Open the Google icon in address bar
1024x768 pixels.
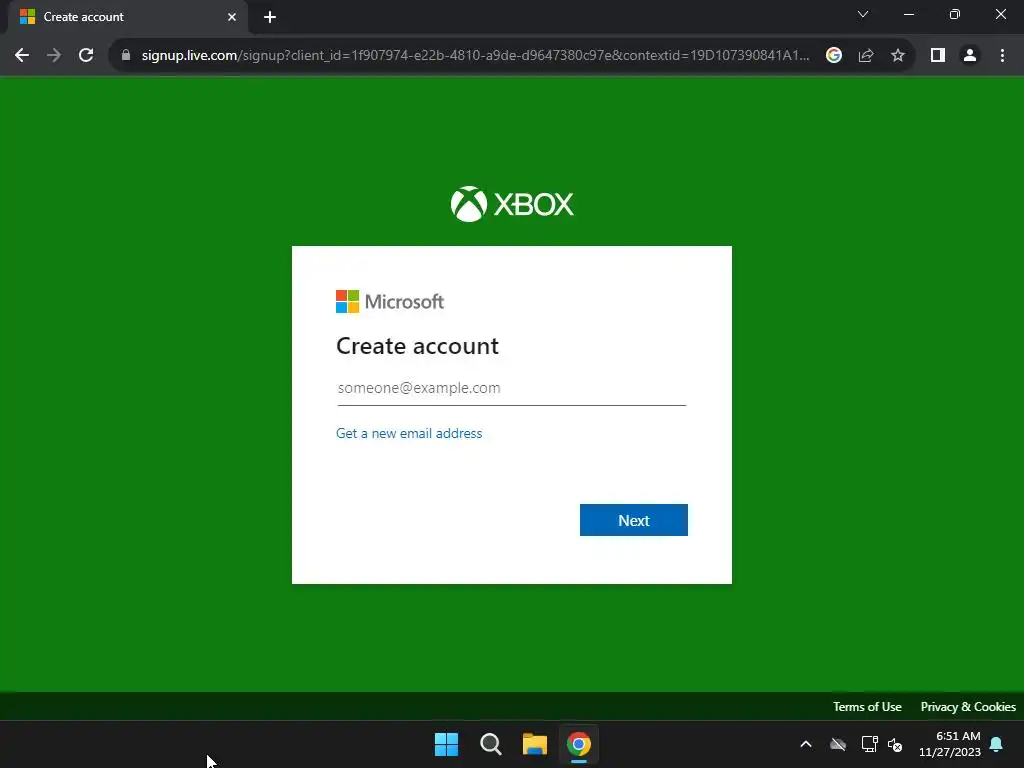[x=833, y=56]
